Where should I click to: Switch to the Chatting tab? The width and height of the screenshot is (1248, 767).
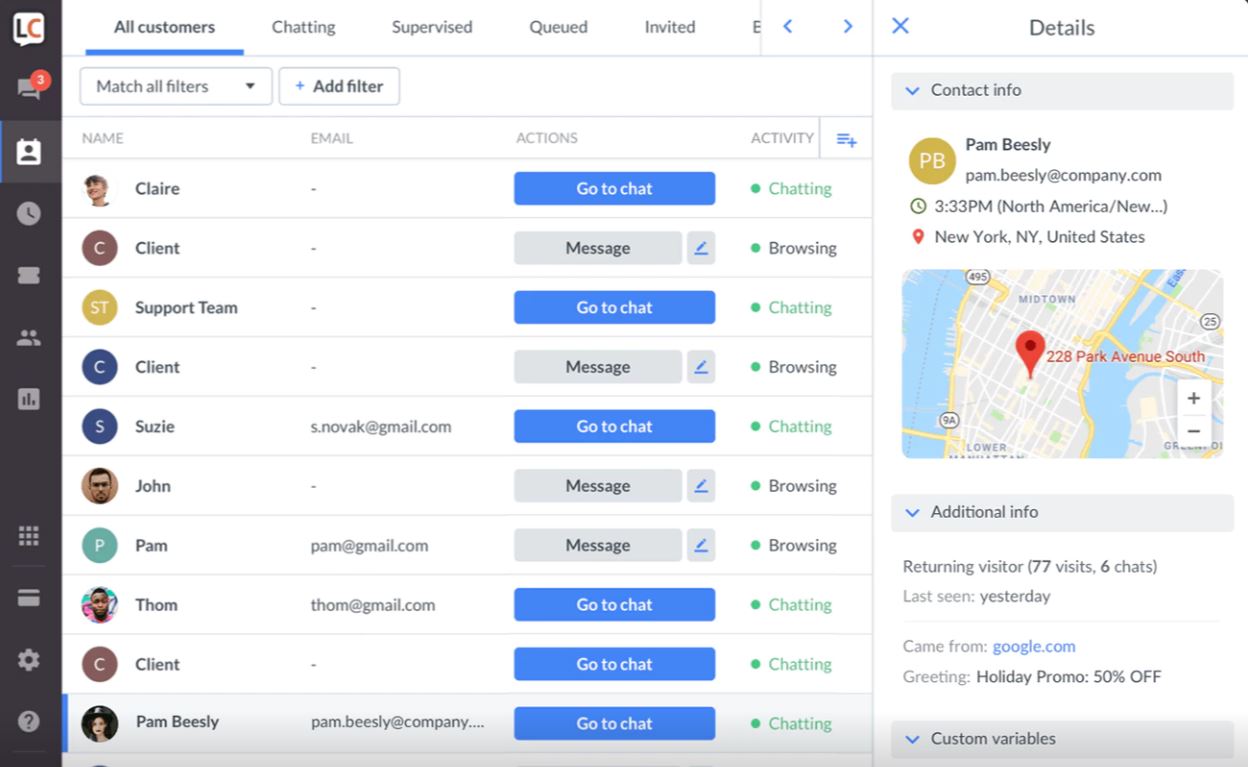[x=303, y=27]
